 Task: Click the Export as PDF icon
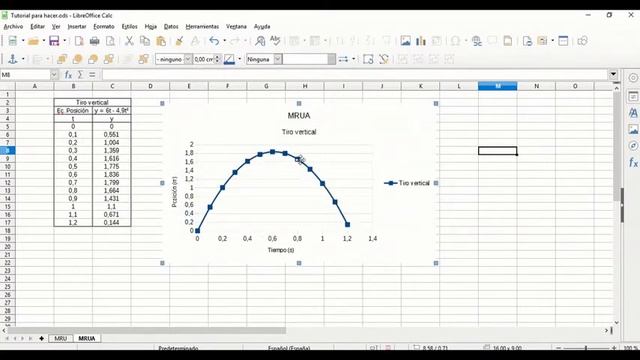pos(79,41)
